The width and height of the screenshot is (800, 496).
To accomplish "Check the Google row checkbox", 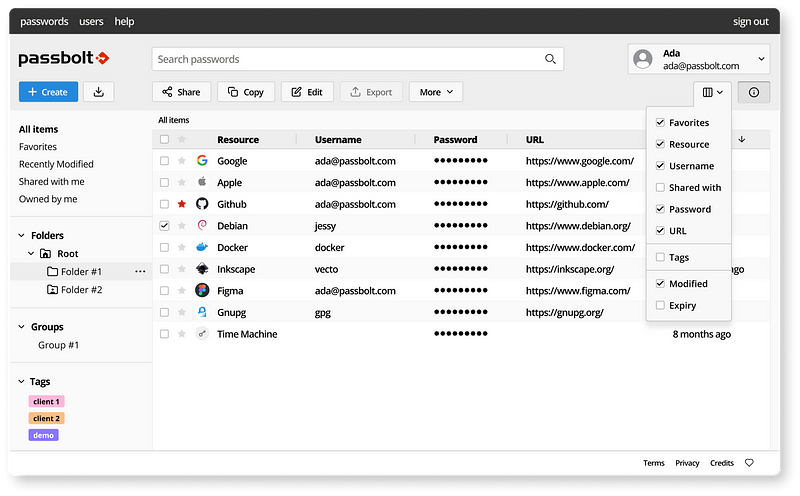I will tap(164, 161).
